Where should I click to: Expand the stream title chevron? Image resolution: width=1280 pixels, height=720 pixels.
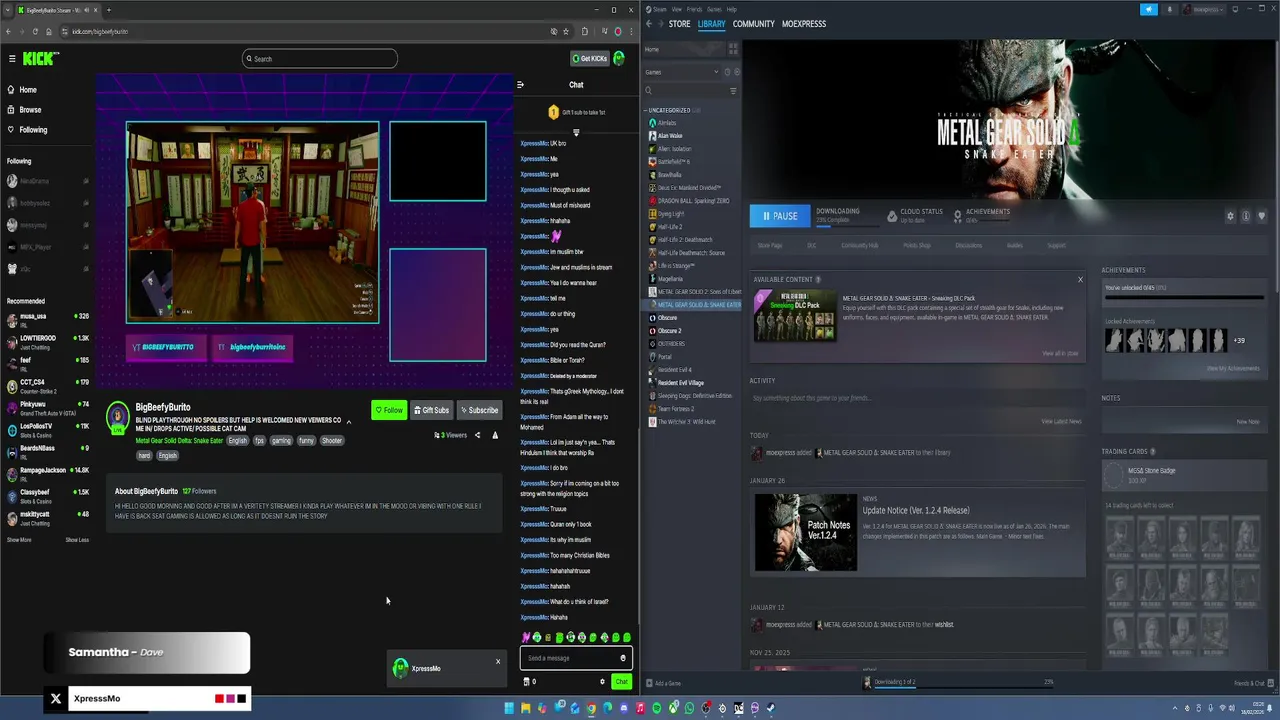click(349, 421)
